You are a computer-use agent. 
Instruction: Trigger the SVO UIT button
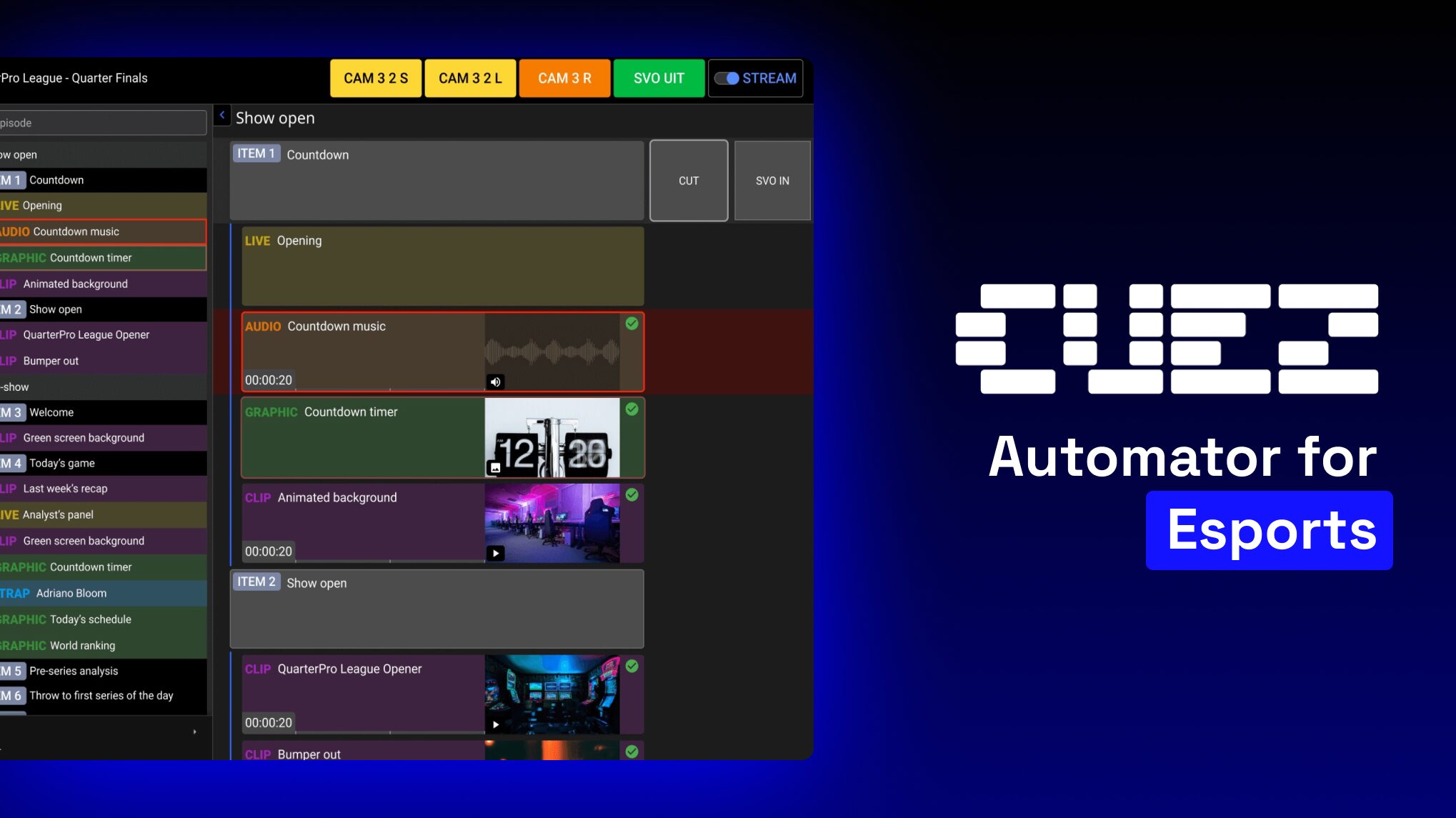click(659, 79)
